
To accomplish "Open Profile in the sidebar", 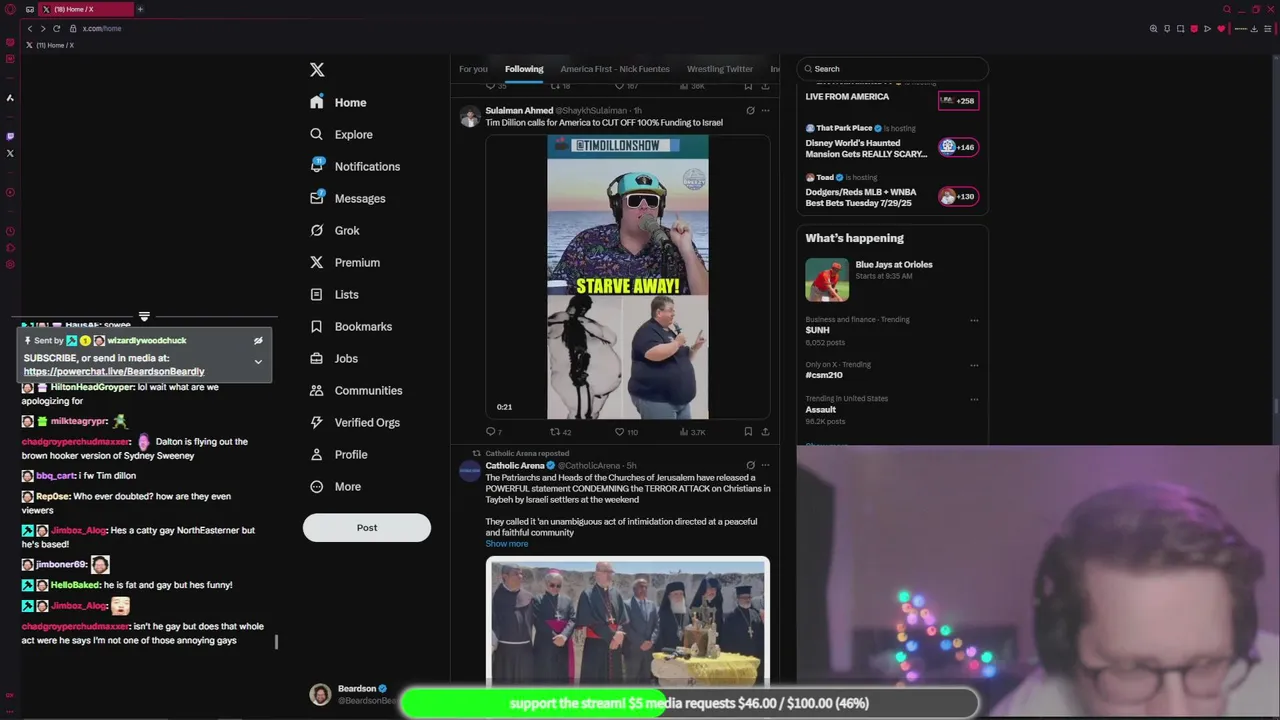I will (338, 454).
